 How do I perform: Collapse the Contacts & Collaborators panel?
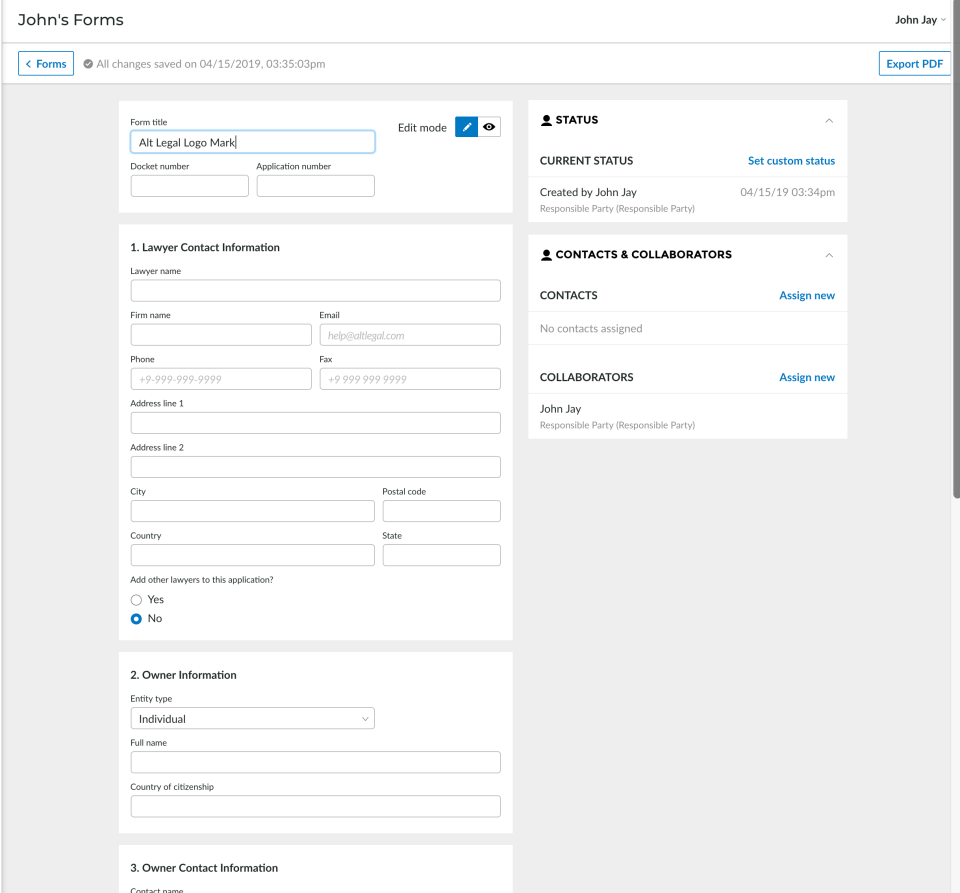tap(828, 255)
